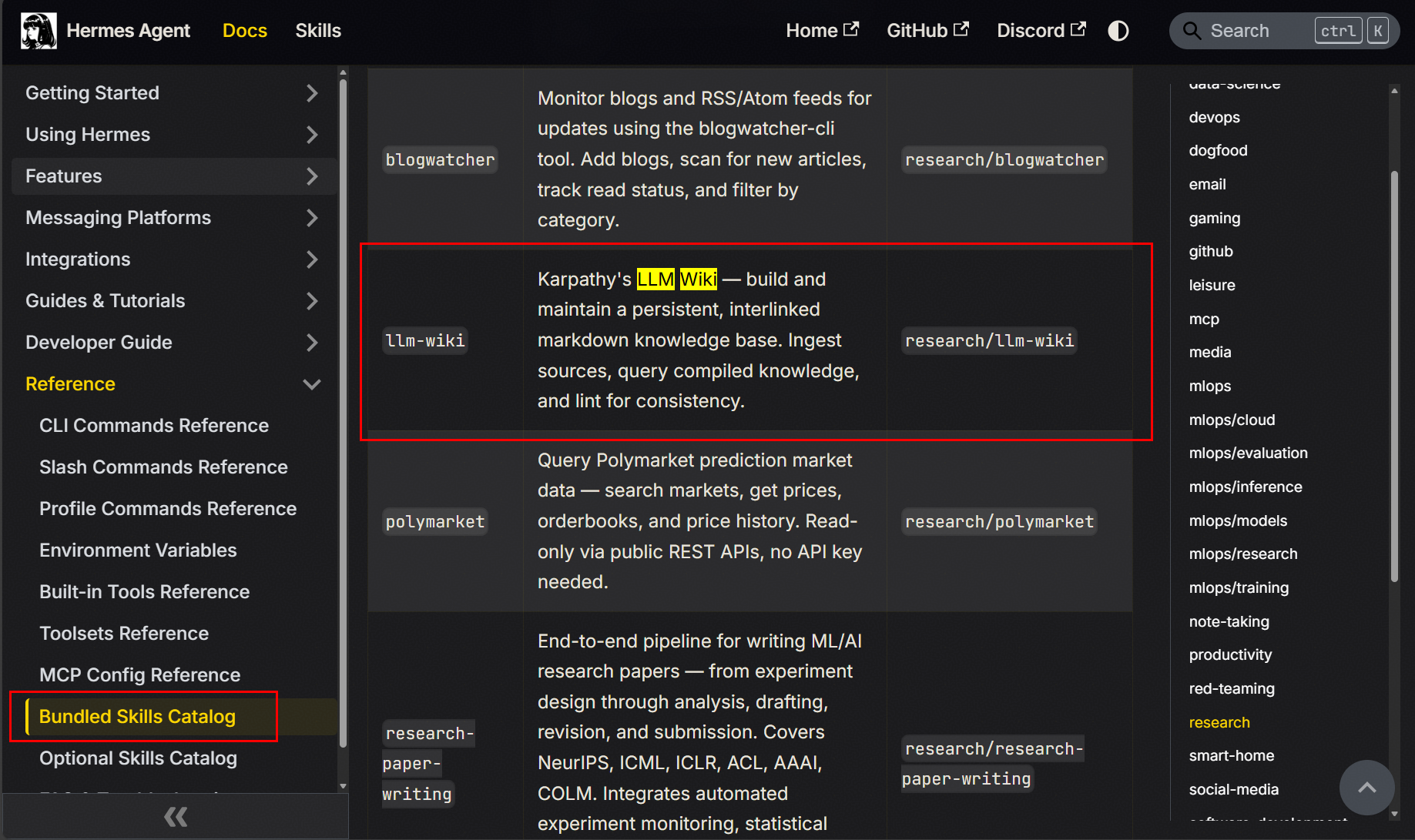Jump to note-taking in table of contents
The image size is (1415, 840).
coord(1229,621)
